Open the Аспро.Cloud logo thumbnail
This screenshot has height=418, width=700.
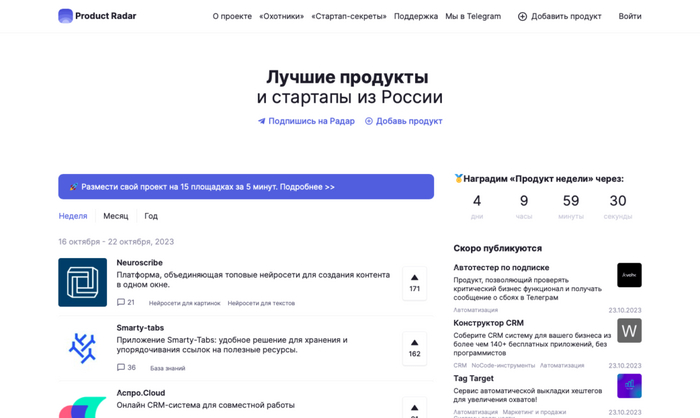(83, 407)
